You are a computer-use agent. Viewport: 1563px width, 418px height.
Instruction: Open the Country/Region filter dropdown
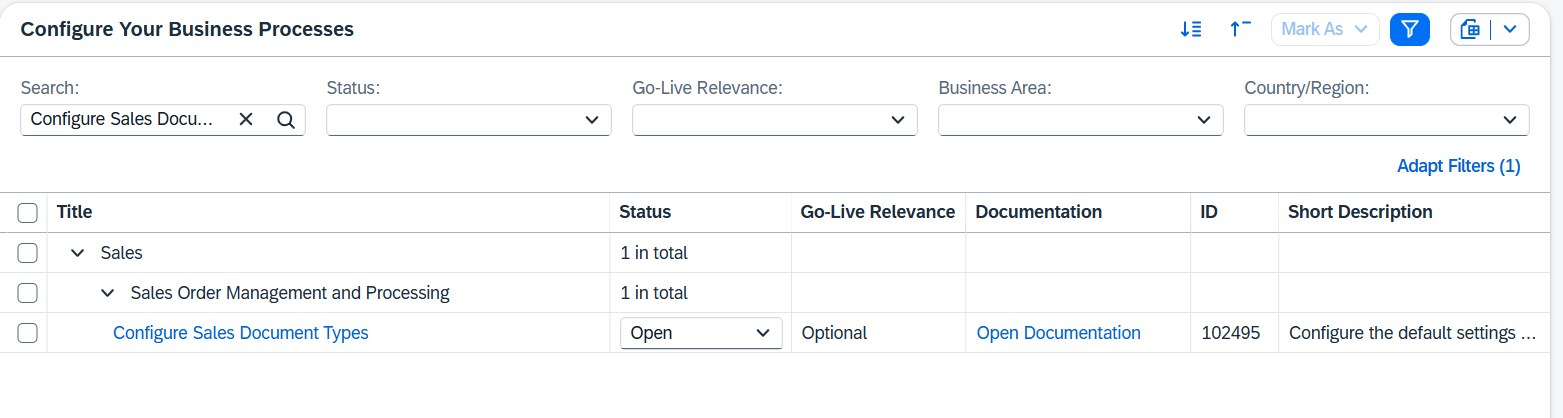coord(1508,120)
